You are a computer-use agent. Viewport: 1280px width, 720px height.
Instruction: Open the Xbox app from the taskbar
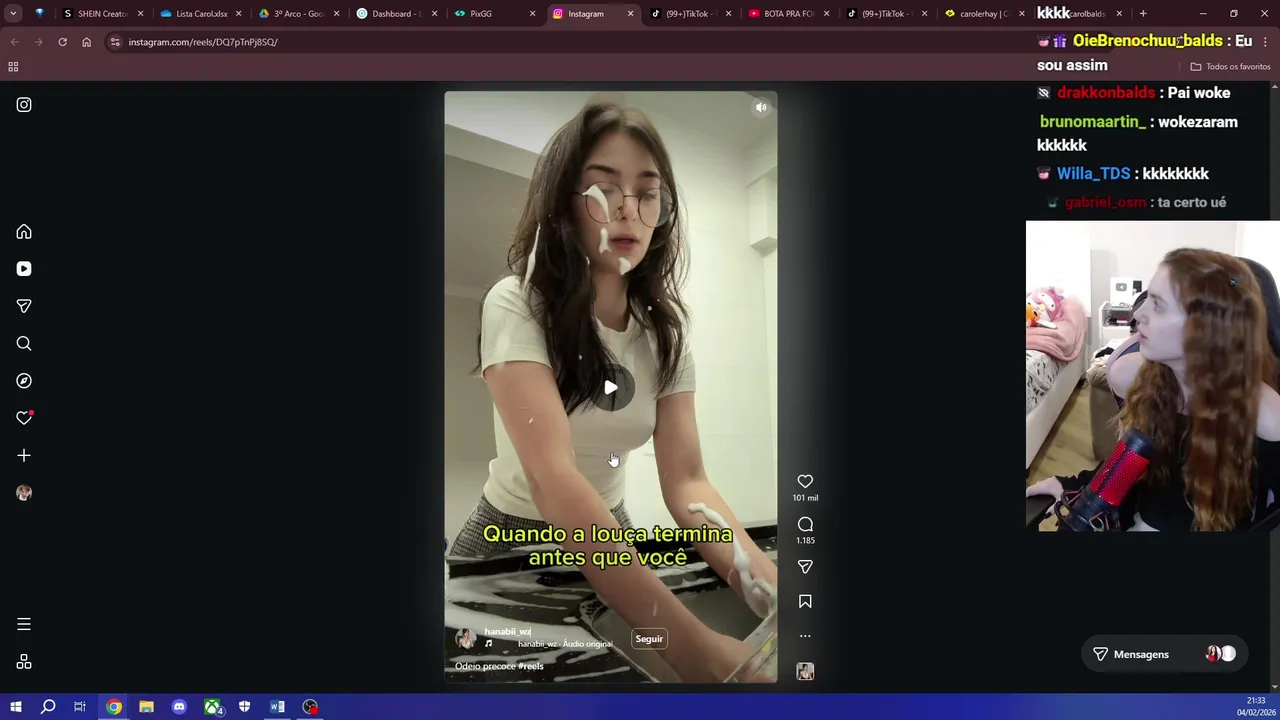coord(213,707)
